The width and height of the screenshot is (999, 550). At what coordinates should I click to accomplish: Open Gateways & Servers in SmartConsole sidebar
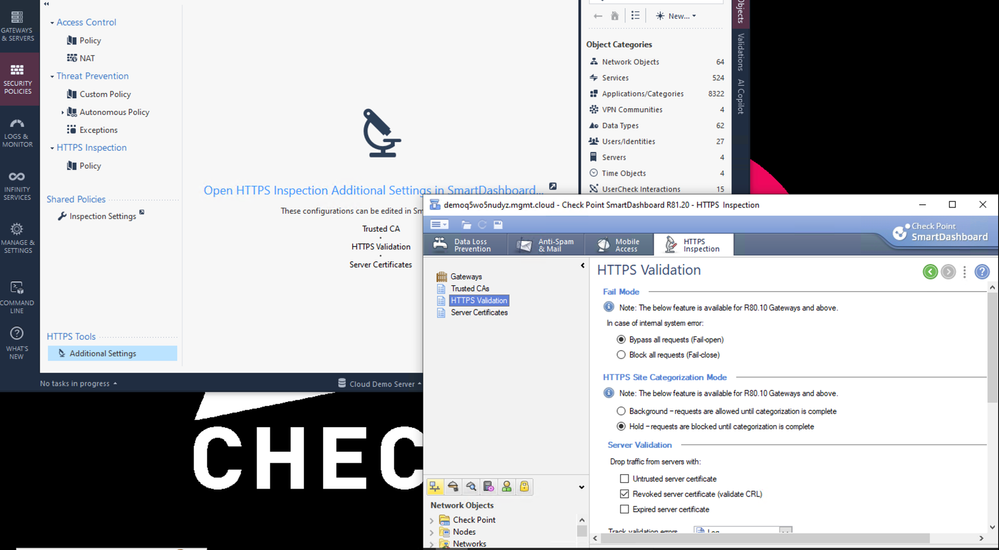17,25
